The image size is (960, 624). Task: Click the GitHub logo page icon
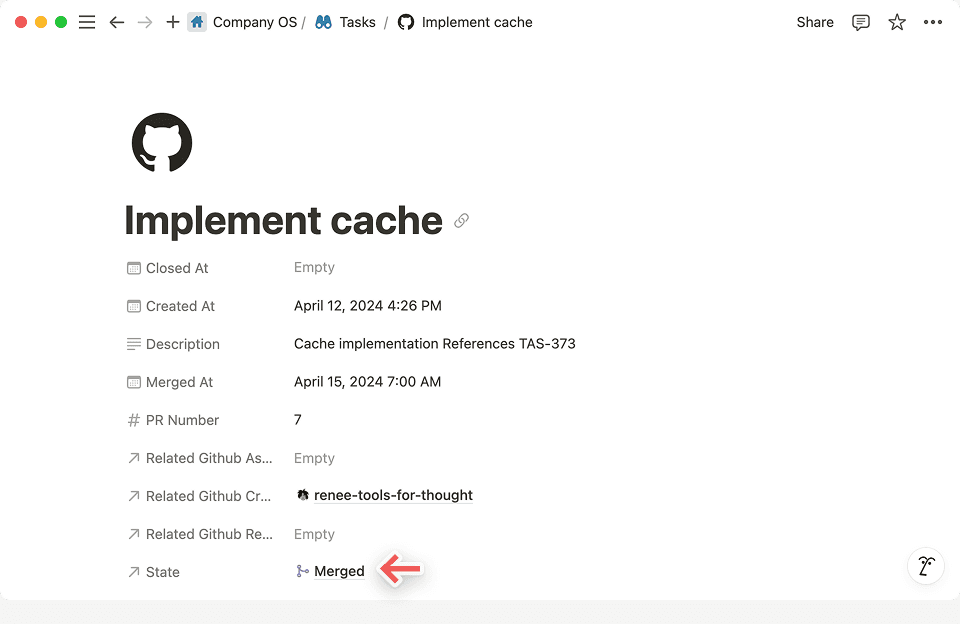click(161, 142)
